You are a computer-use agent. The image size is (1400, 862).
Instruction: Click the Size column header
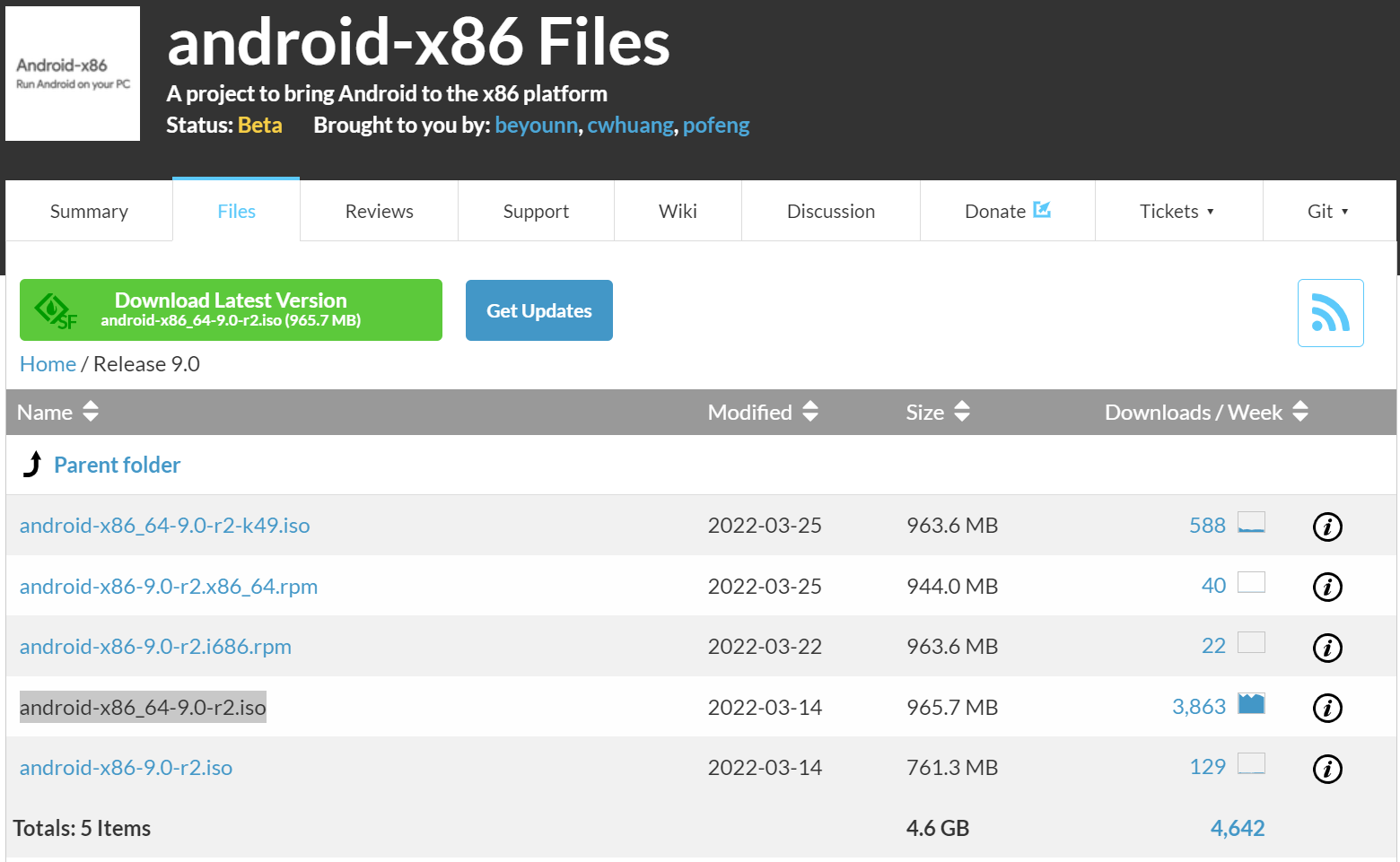click(x=925, y=413)
